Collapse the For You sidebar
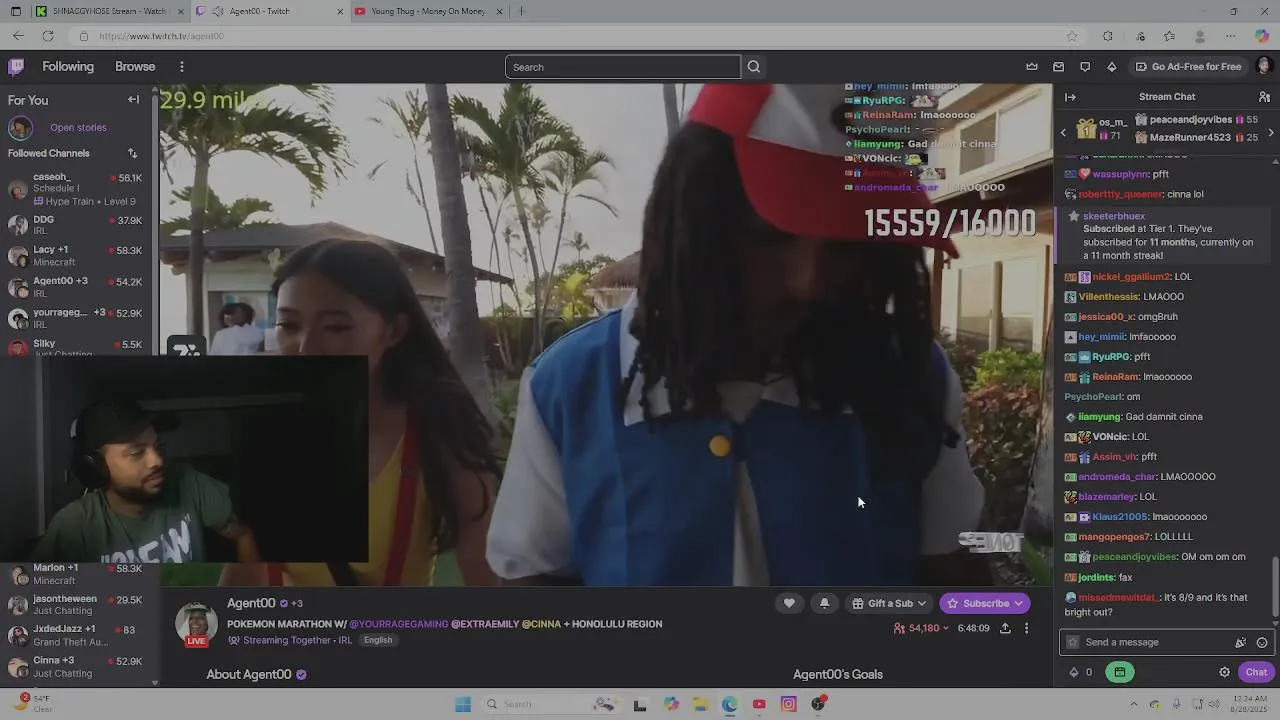This screenshot has height=720, width=1280. point(133,100)
